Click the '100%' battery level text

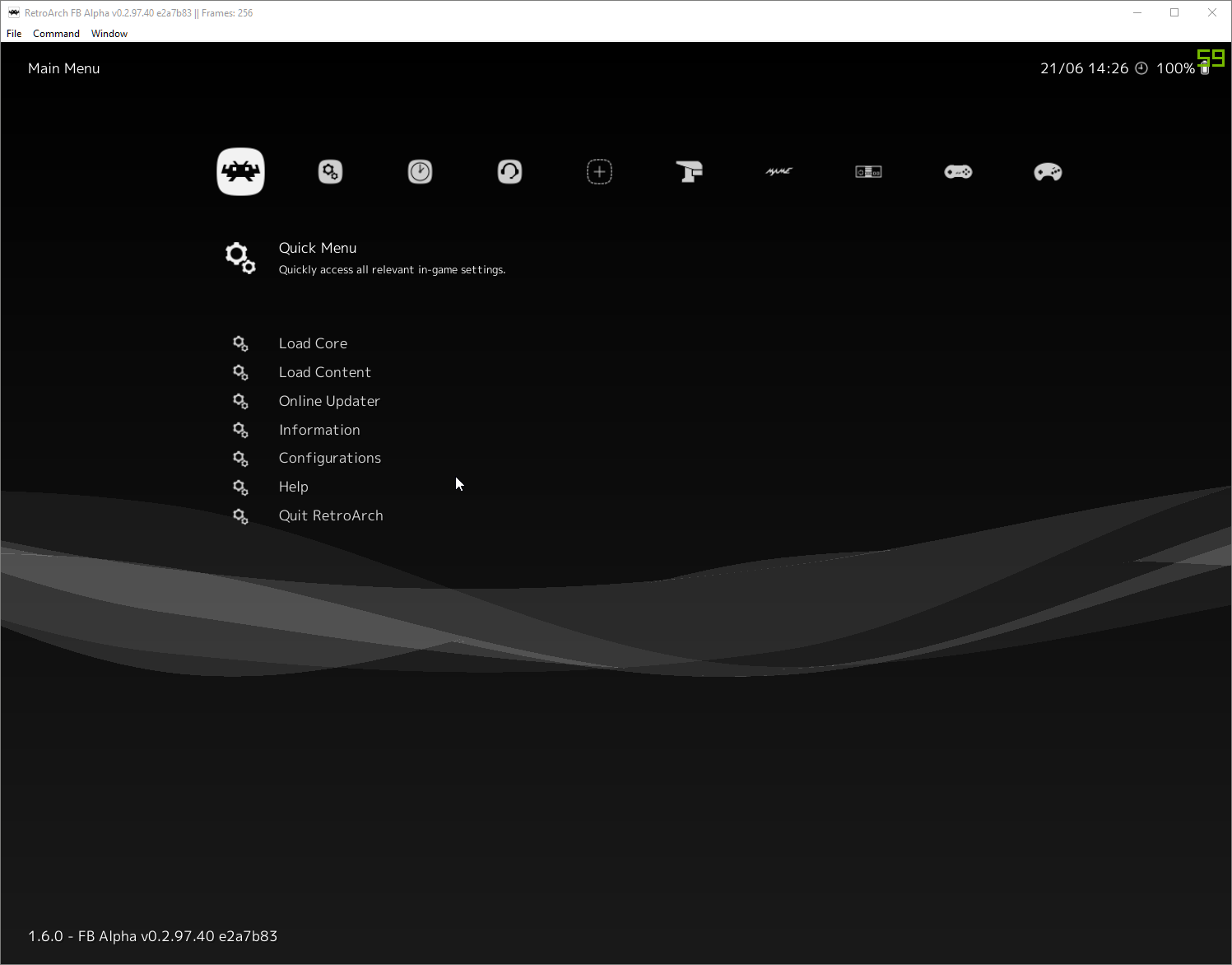[1175, 68]
